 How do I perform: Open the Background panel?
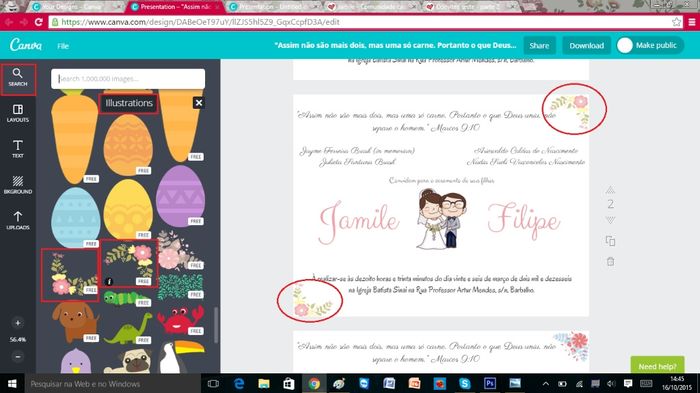point(18,185)
